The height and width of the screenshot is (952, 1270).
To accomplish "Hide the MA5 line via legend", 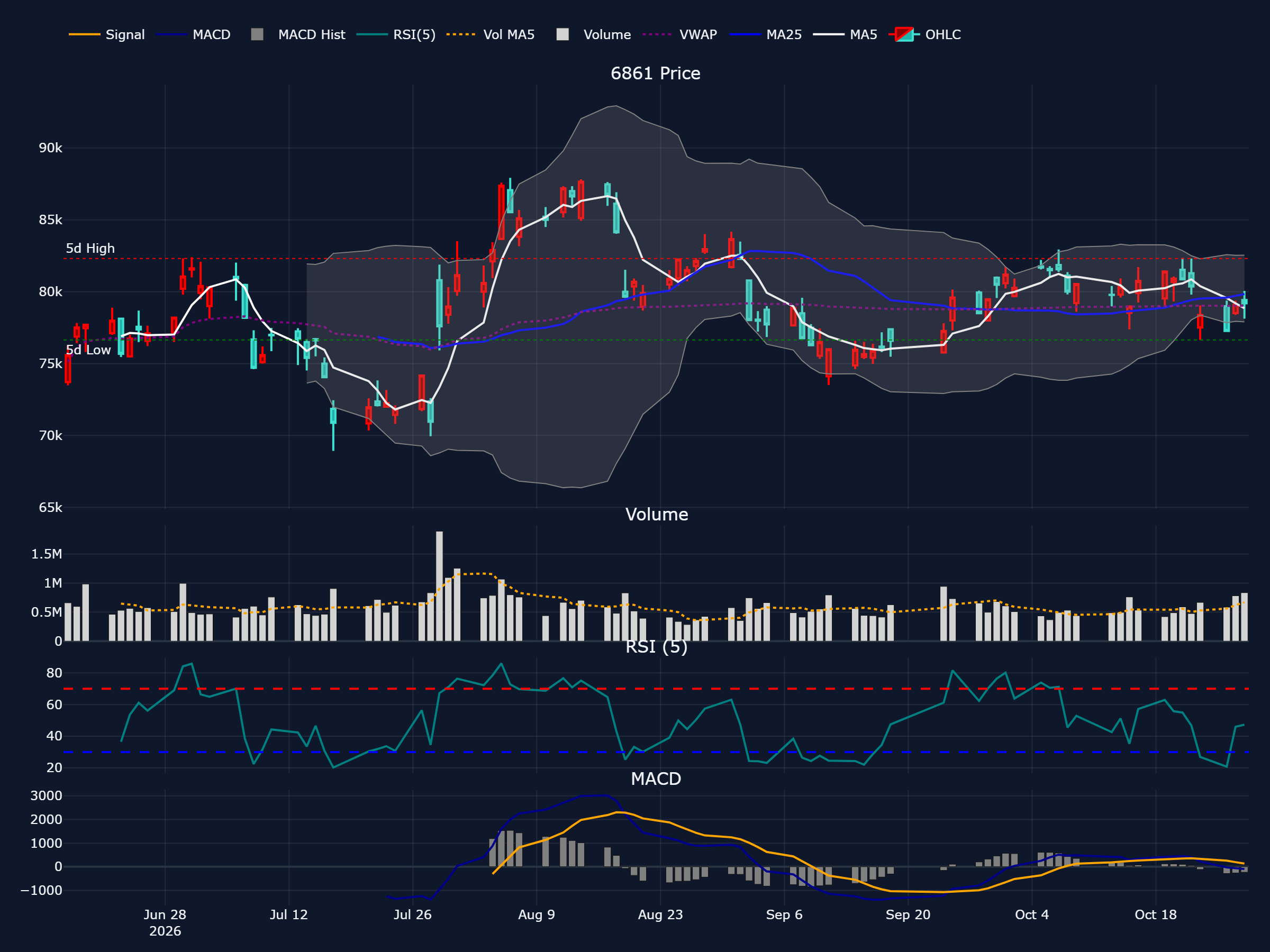I will click(x=846, y=34).
